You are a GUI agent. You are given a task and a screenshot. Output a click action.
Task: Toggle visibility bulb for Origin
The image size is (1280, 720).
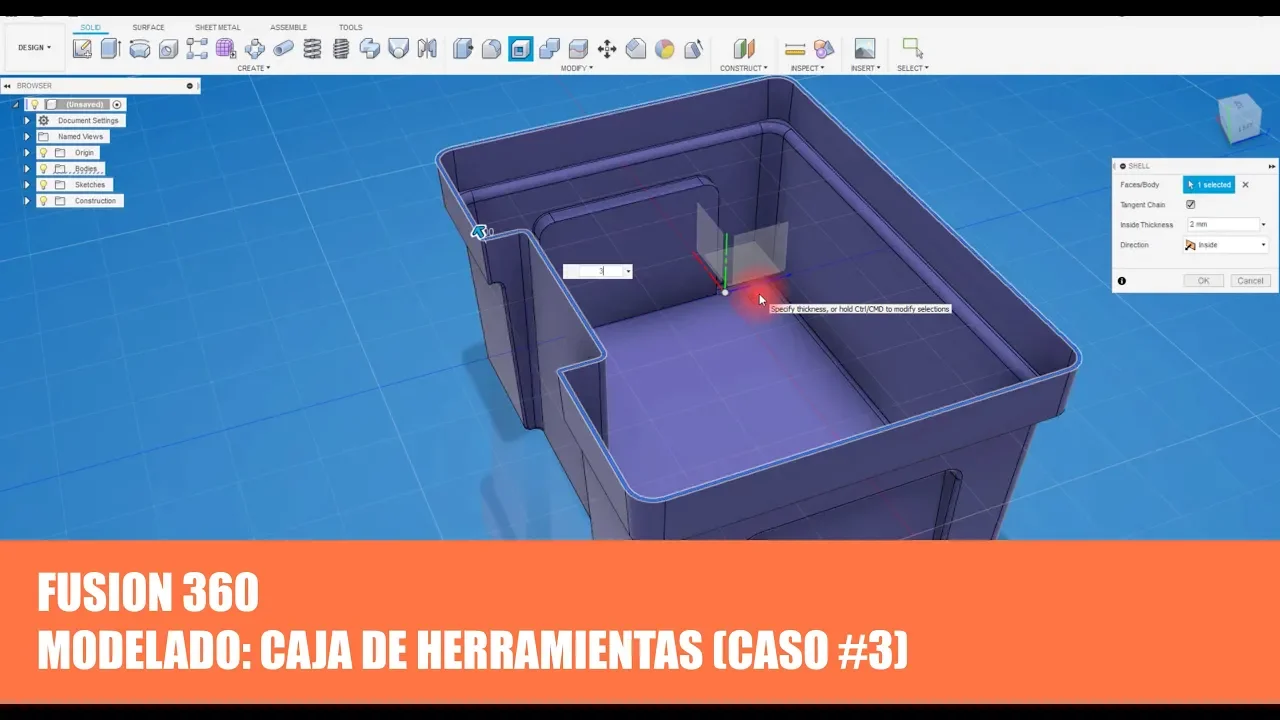pos(43,153)
